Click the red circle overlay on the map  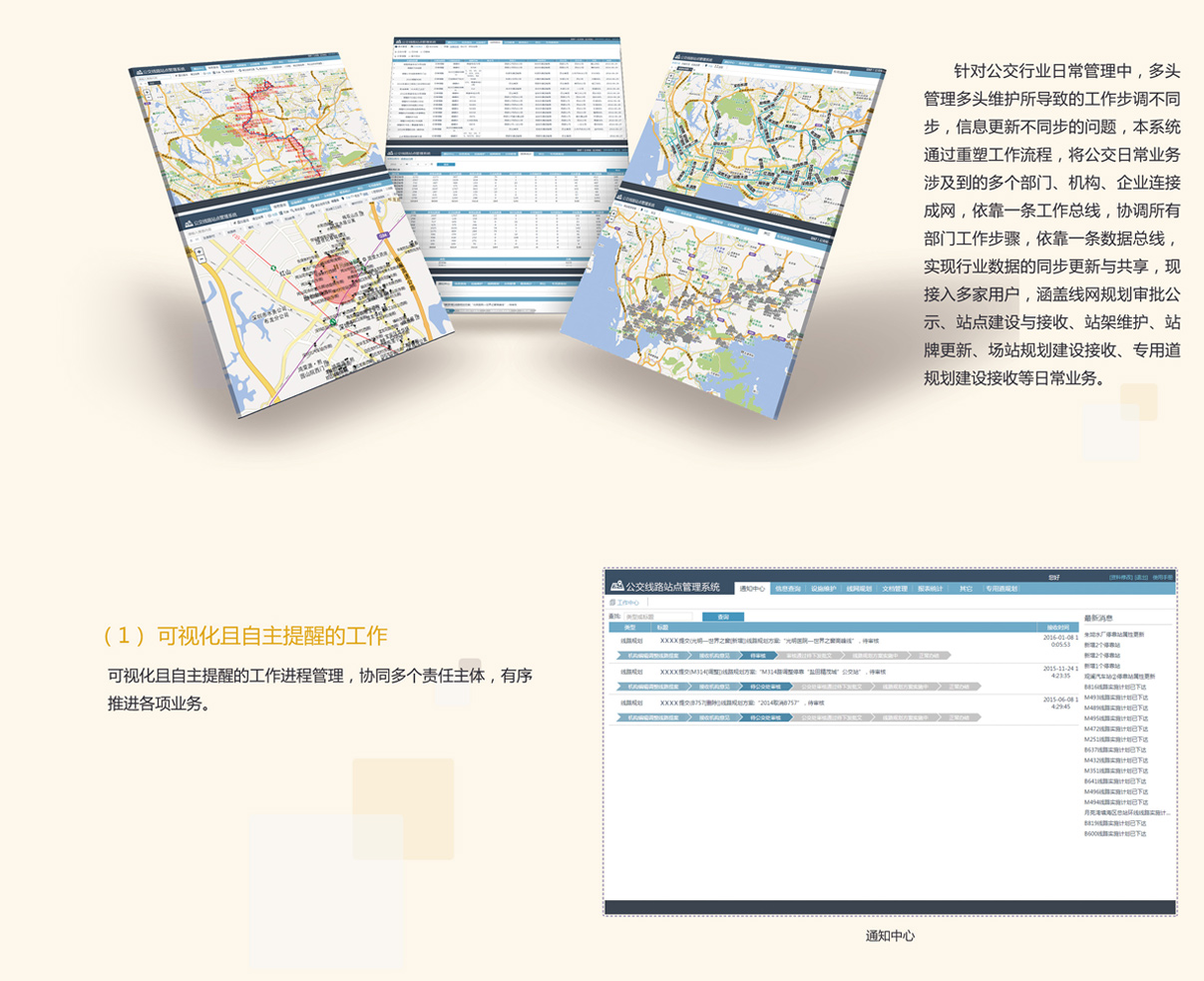340,277
